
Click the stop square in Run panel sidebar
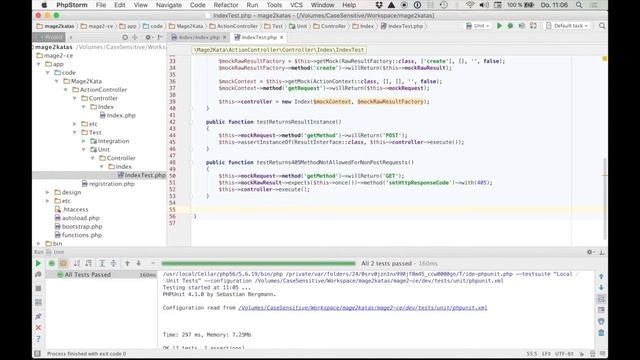(38, 289)
